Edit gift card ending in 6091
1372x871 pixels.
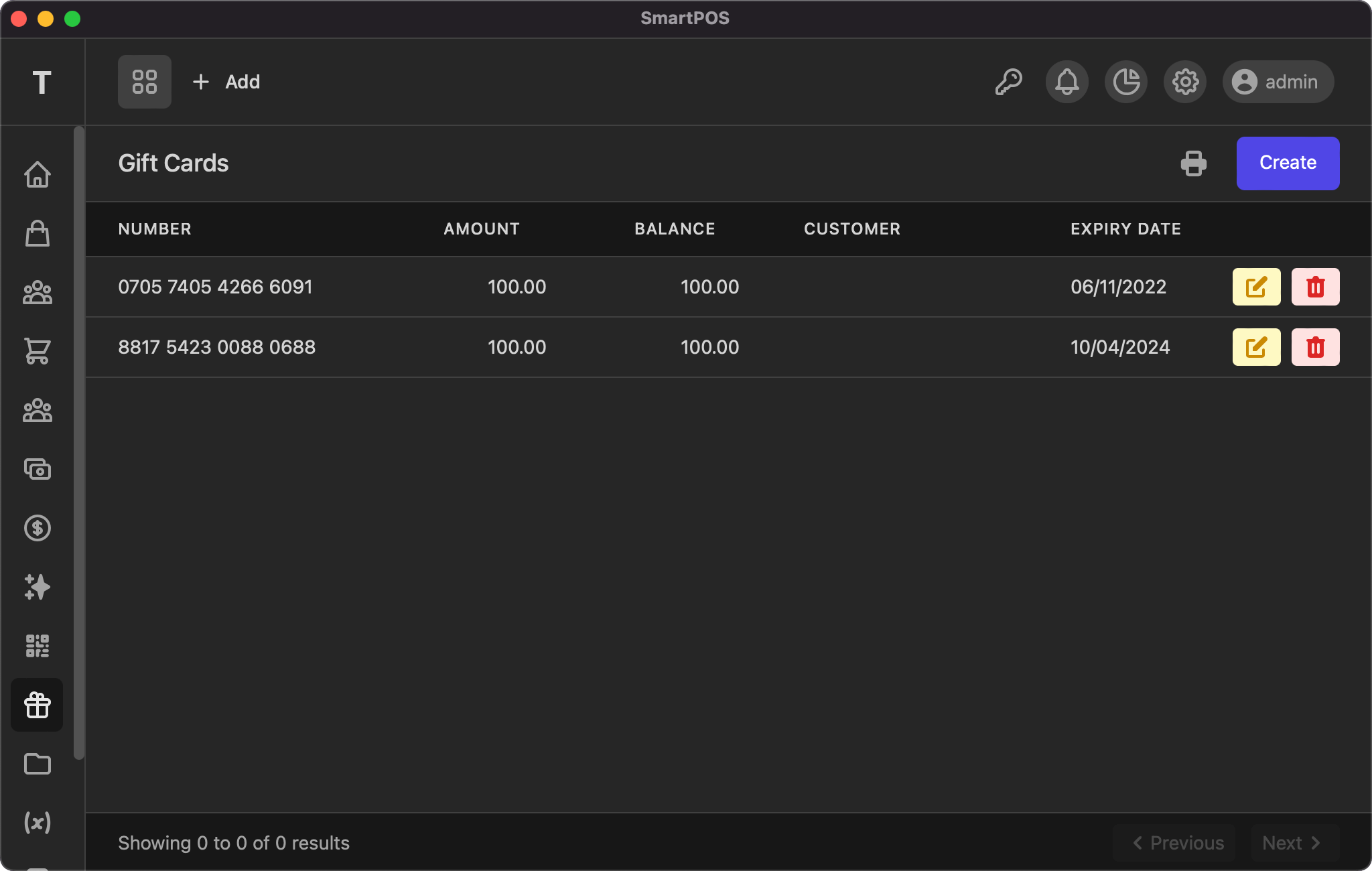click(1256, 287)
